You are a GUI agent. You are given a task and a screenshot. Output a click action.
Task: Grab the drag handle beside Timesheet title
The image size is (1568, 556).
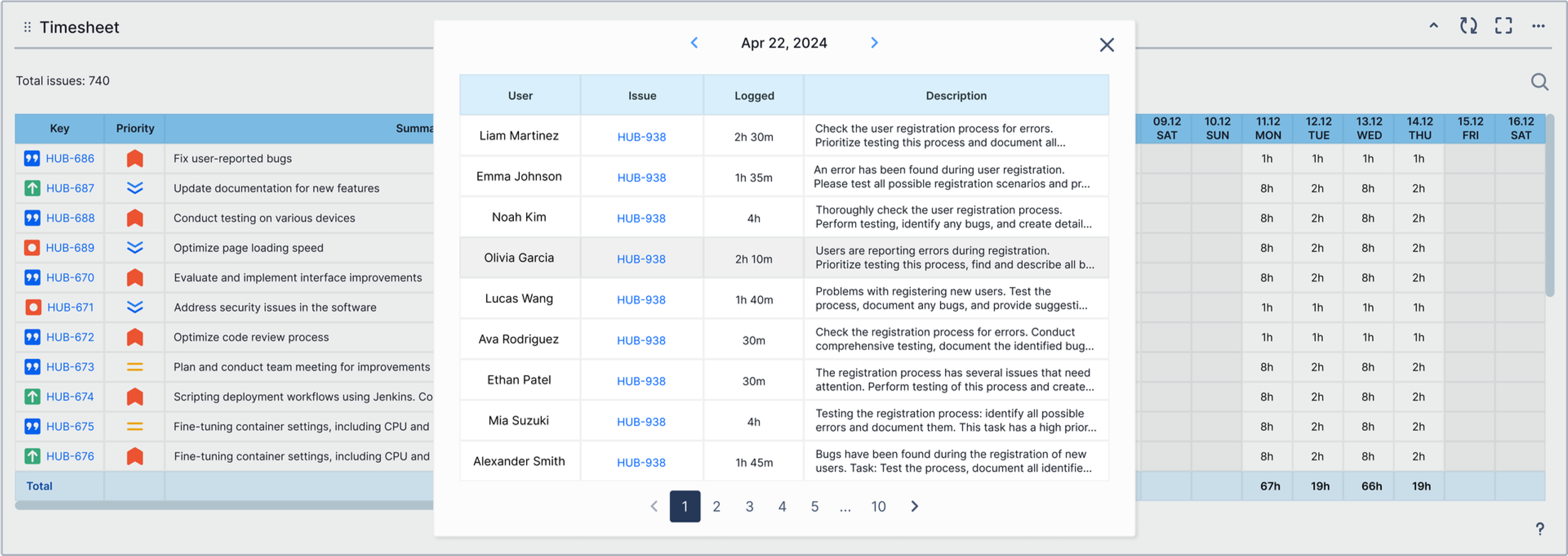click(x=27, y=27)
